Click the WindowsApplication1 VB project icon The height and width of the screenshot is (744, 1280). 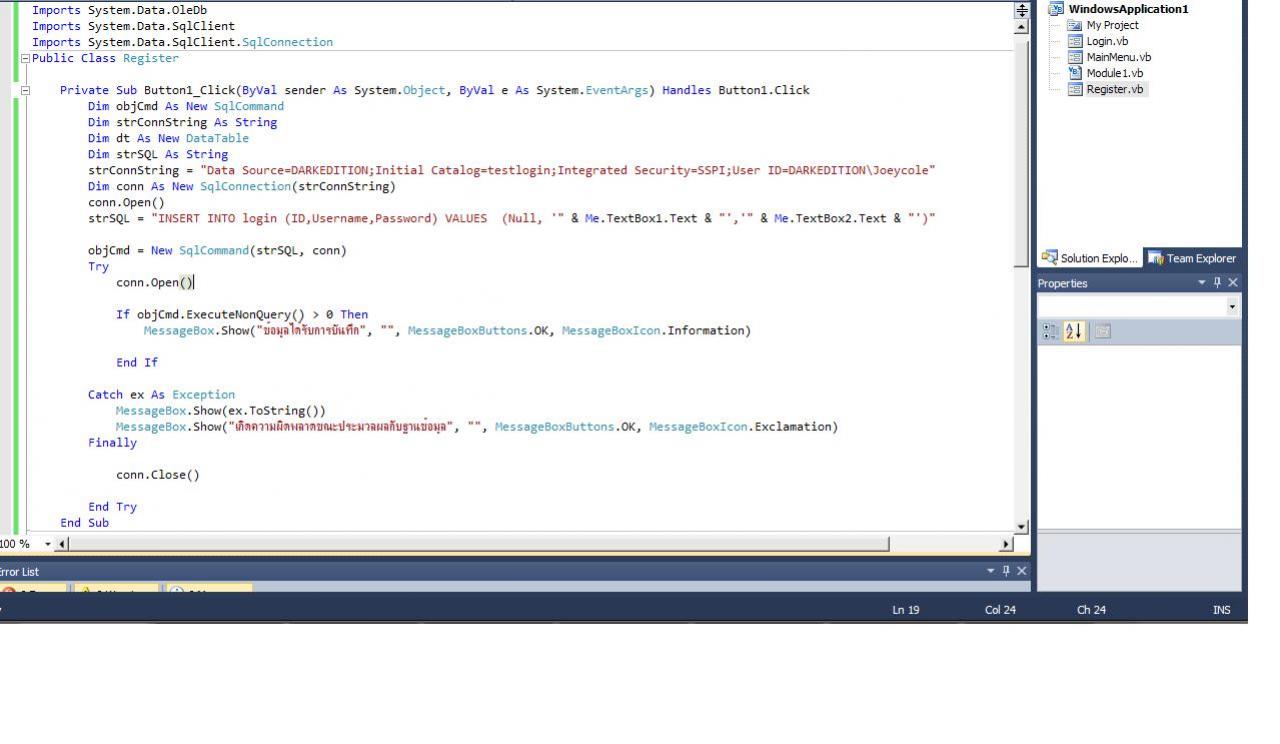[1055, 9]
